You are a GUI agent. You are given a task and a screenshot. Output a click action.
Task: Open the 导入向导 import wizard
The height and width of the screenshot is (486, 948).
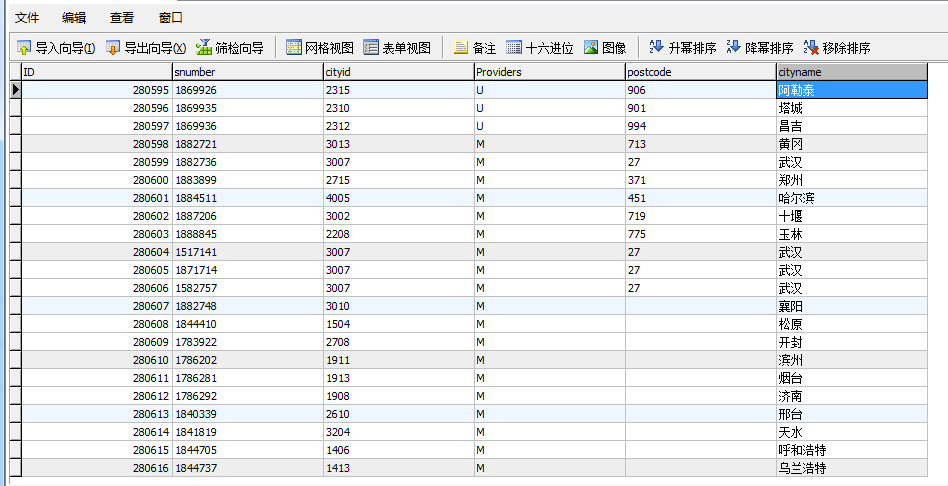point(56,48)
